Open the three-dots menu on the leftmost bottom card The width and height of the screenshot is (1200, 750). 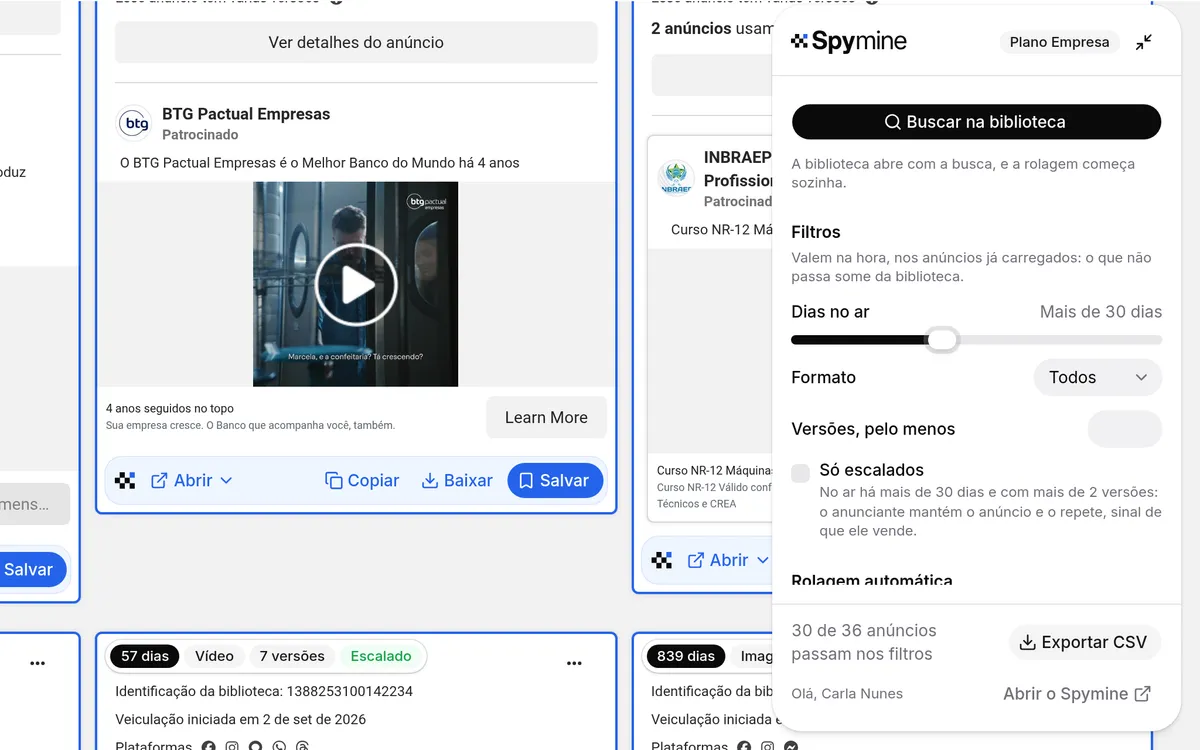(x=37, y=663)
